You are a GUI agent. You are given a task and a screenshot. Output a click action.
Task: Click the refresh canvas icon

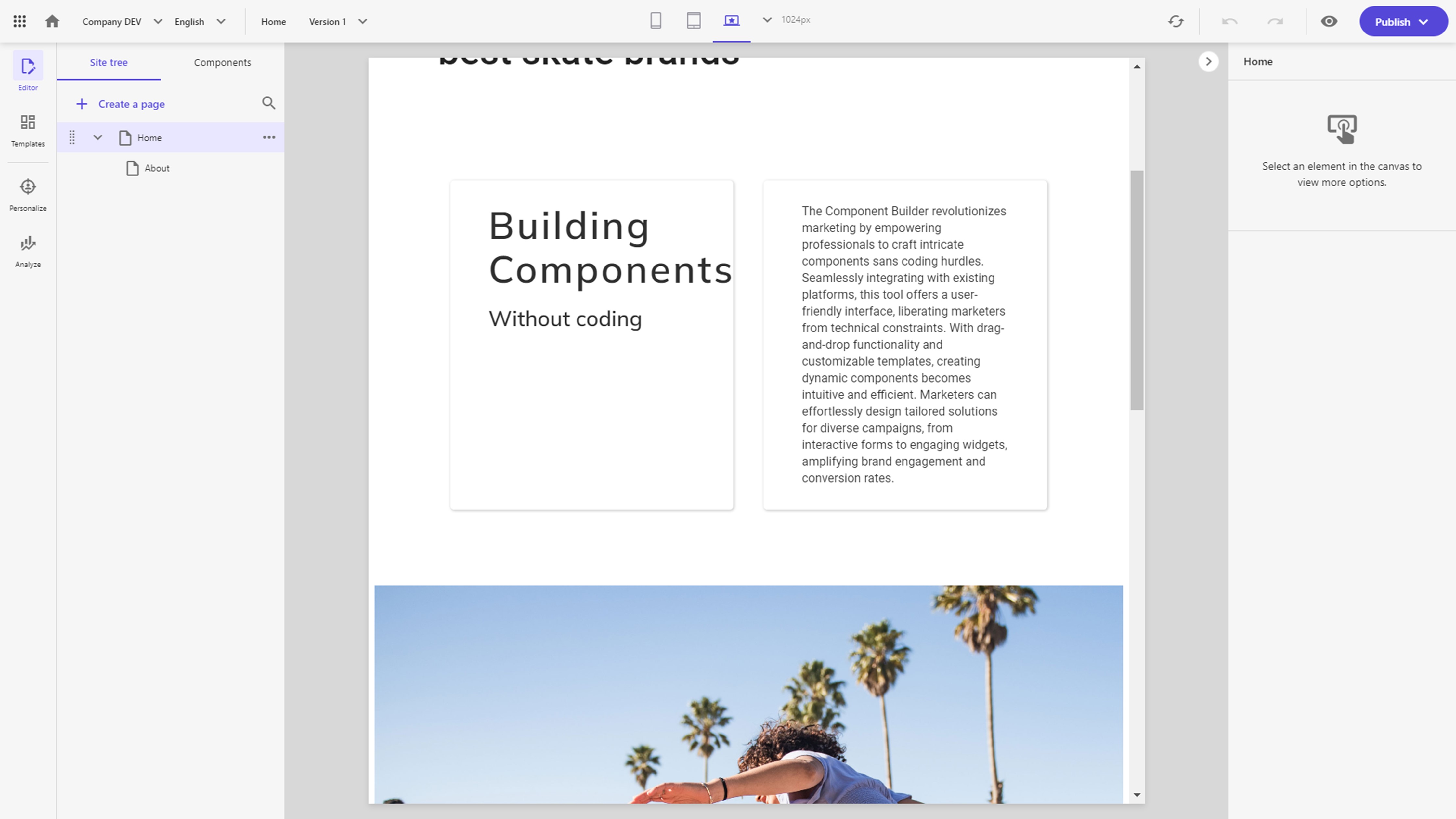1176,21
